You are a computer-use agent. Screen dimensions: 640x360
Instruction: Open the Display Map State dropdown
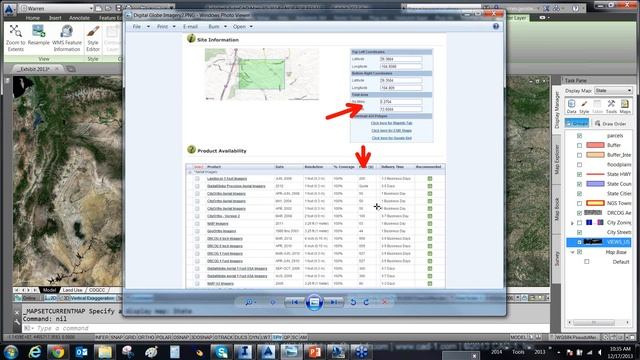613,90
